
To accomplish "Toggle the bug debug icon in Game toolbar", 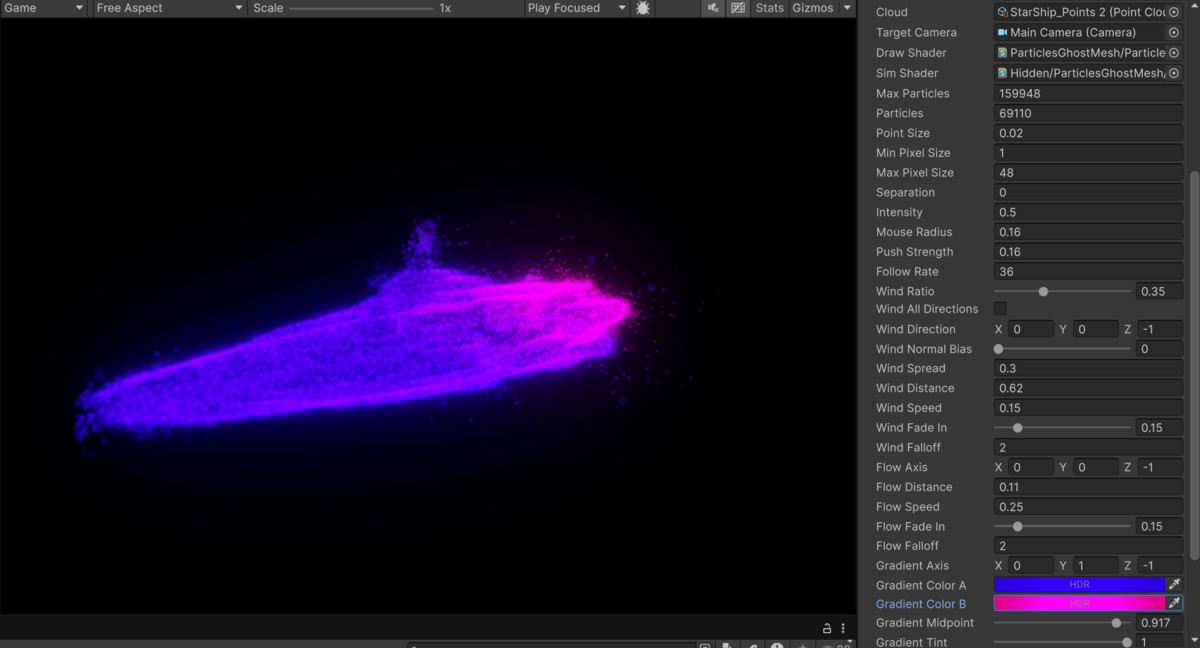I will 643,8.
